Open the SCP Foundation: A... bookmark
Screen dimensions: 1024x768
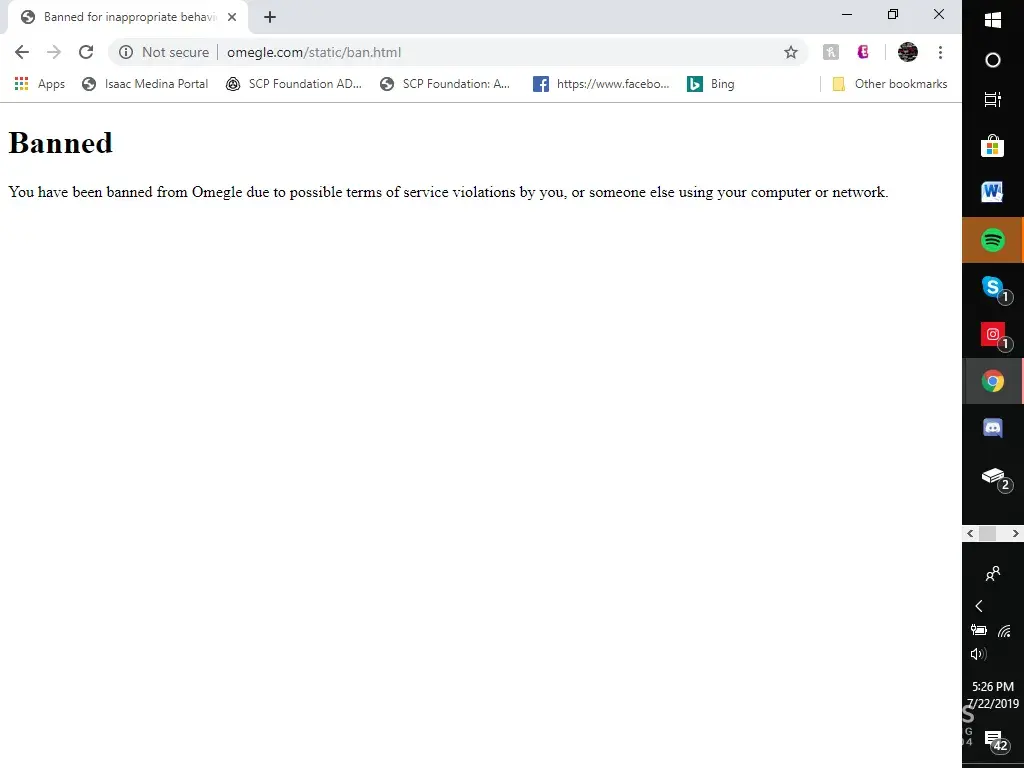(445, 84)
